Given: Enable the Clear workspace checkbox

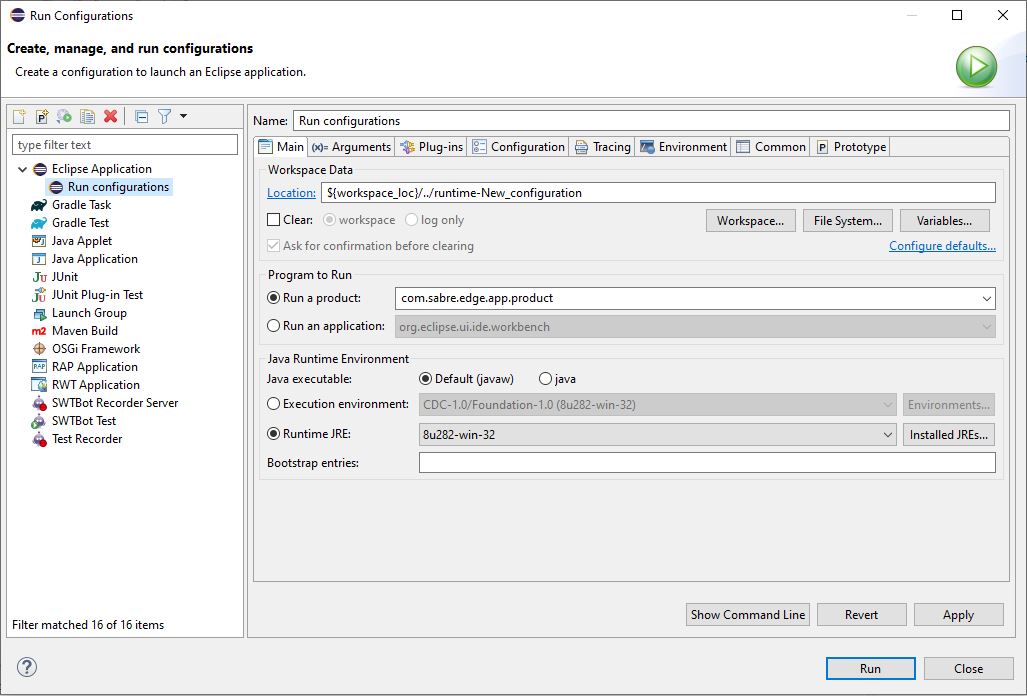Looking at the screenshot, I should point(274,220).
